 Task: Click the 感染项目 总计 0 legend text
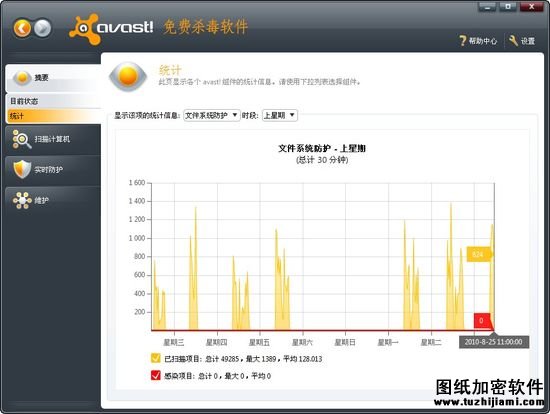coord(217,376)
